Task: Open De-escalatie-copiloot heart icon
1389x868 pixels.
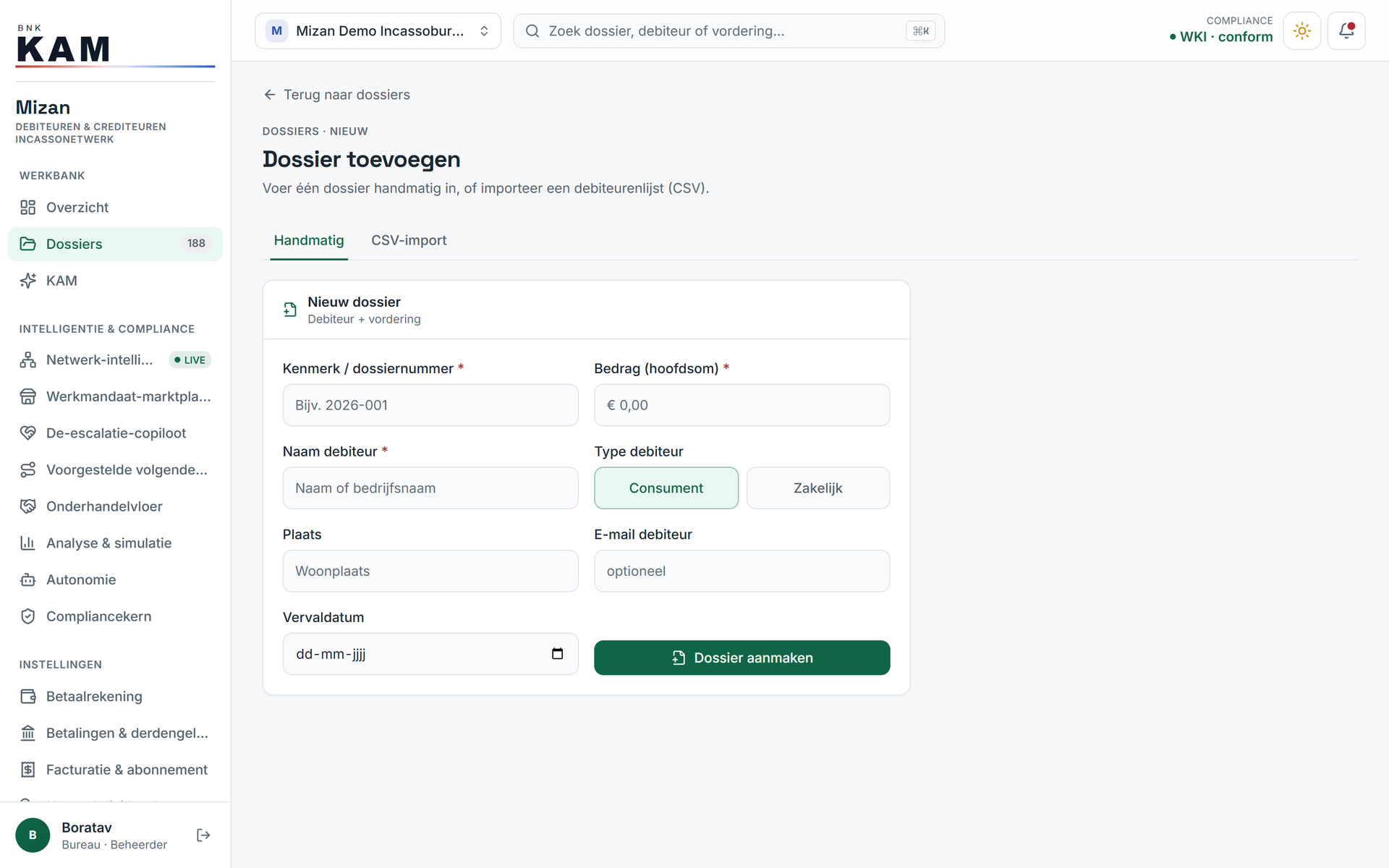Action: tap(27, 433)
